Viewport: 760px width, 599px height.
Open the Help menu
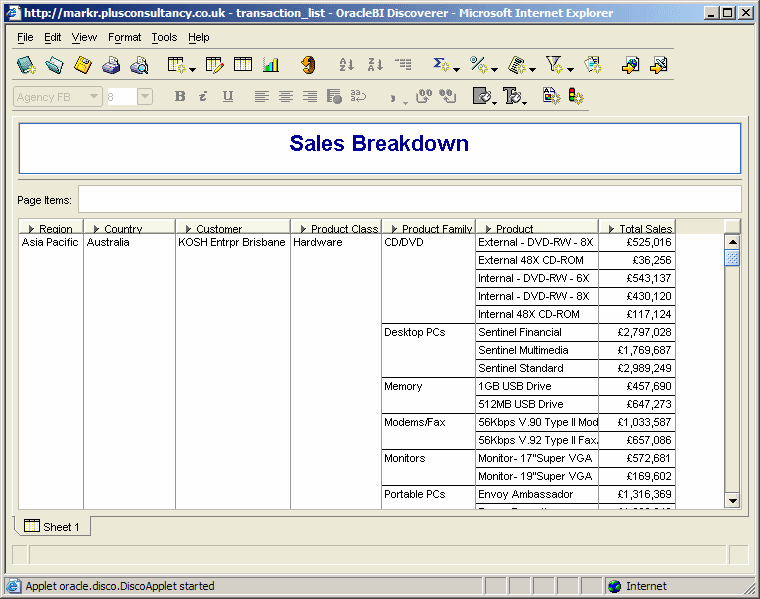pos(199,37)
